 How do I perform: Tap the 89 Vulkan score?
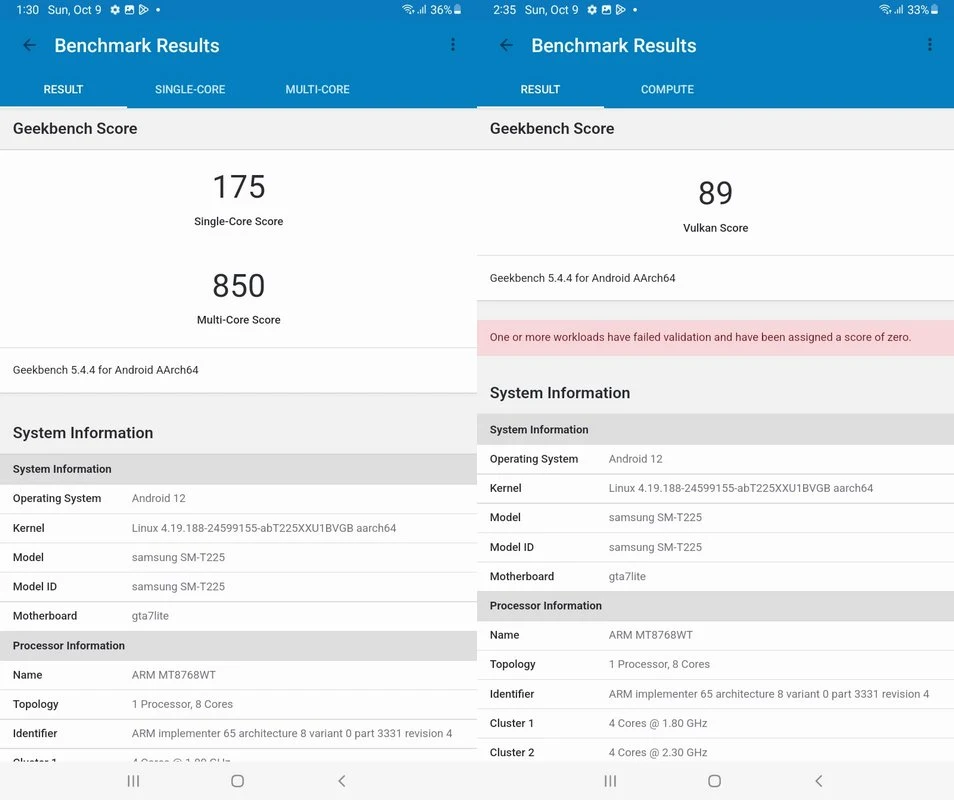coord(716,193)
